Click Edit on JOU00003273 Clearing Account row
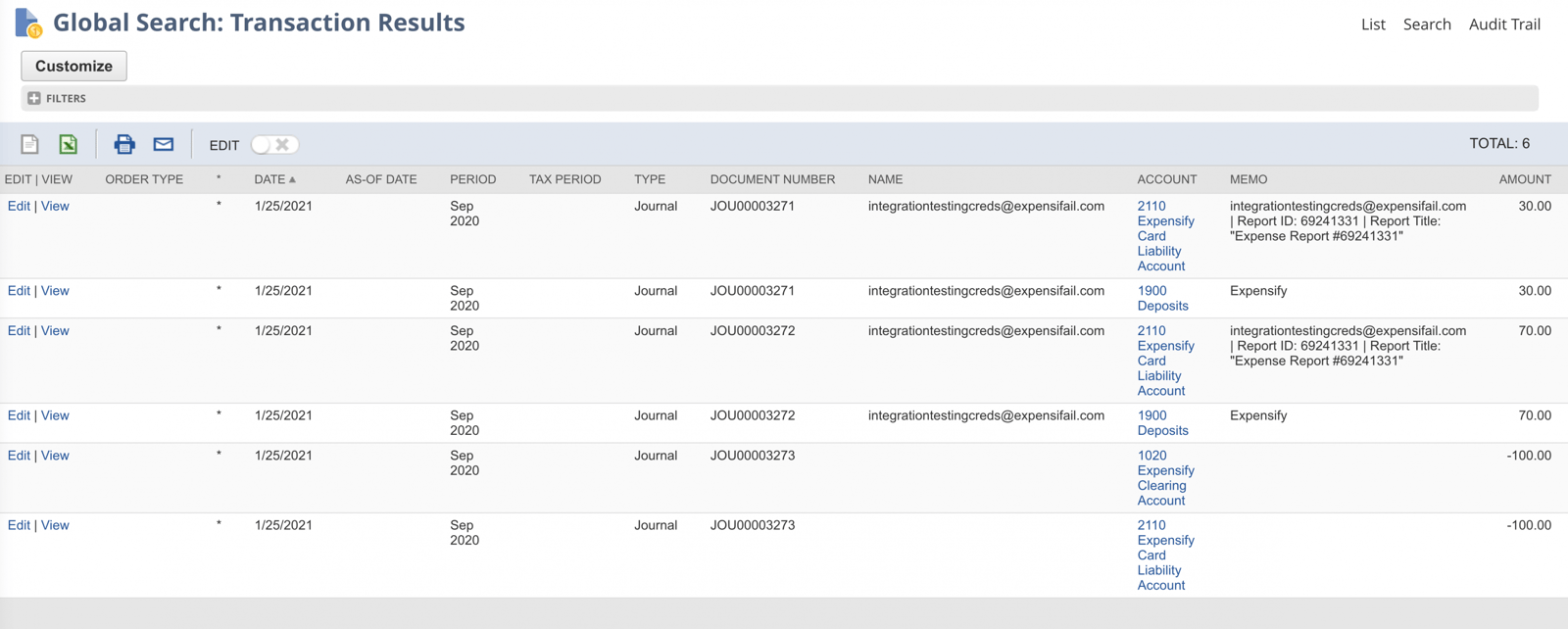Image resolution: width=1568 pixels, height=629 pixels. [x=19, y=456]
